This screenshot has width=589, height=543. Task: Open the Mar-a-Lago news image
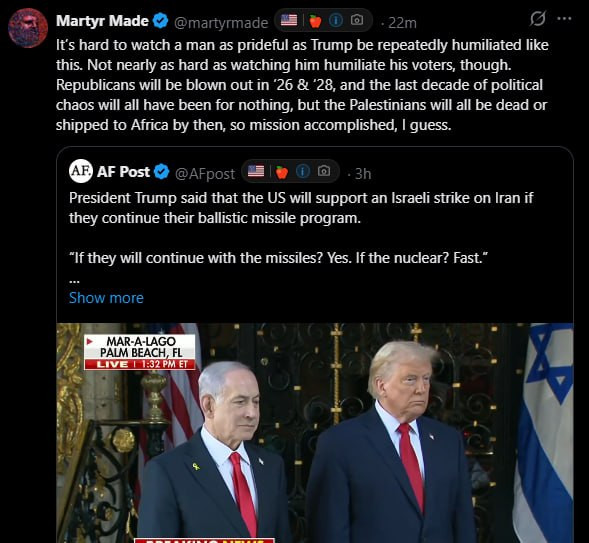click(x=315, y=433)
